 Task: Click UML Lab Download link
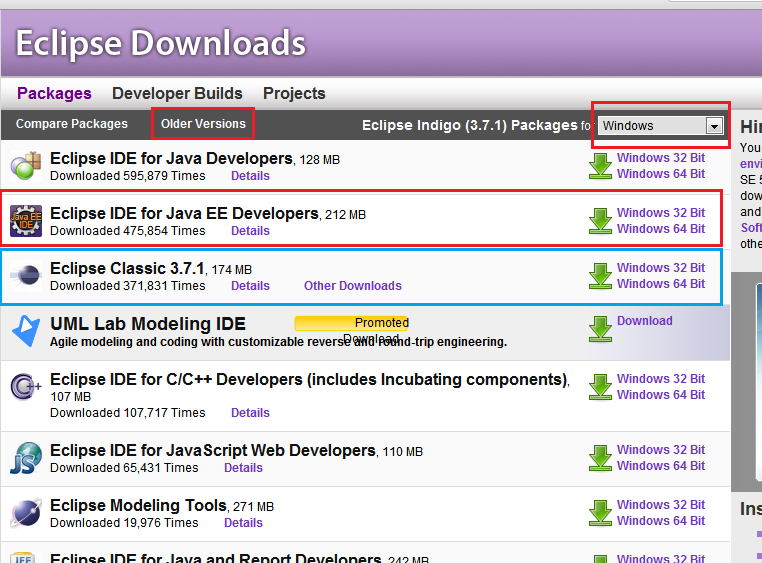[x=645, y=321]
